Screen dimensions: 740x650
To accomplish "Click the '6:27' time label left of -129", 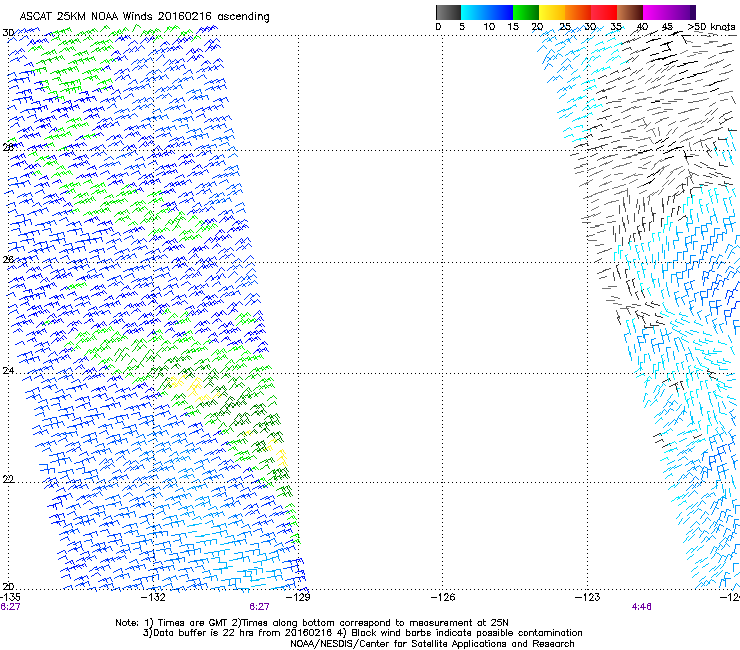I will 259,607.
